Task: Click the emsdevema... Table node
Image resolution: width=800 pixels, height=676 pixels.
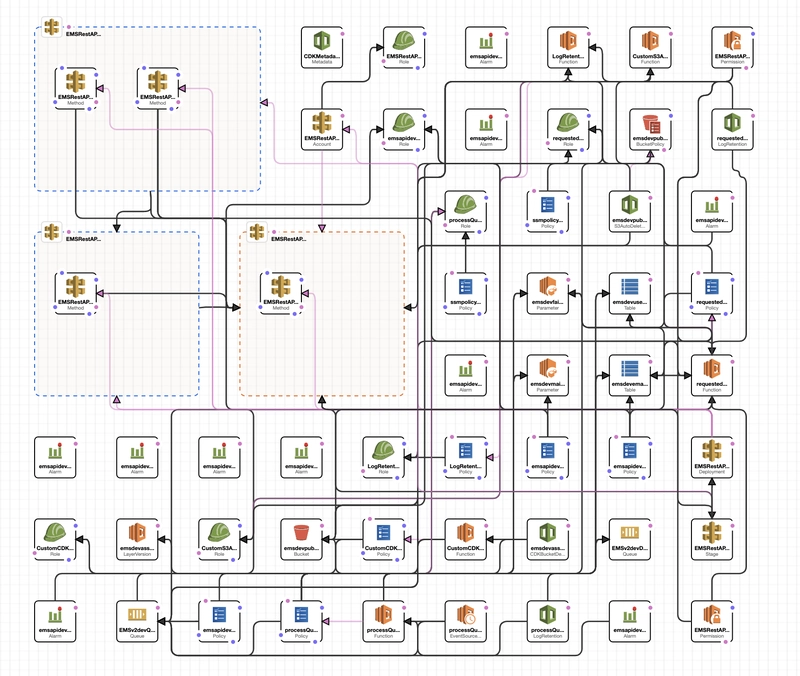Action: click(x=630, y=375)
